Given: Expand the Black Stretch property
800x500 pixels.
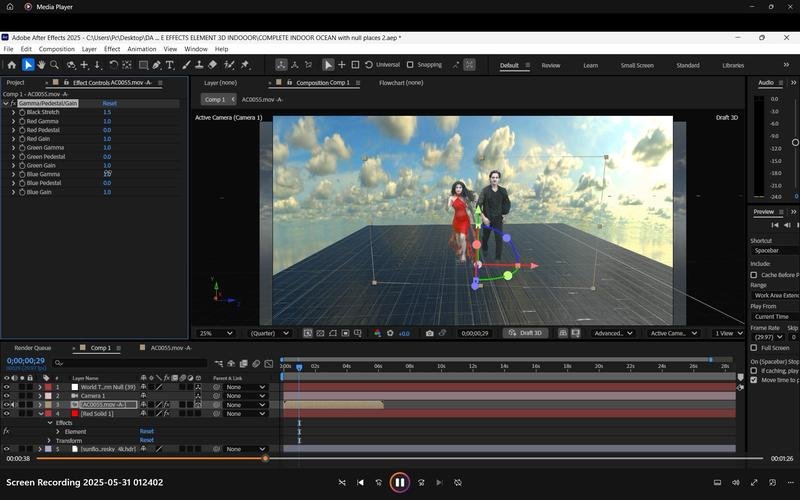Looking at the screenshot, I should coord(13,112).
